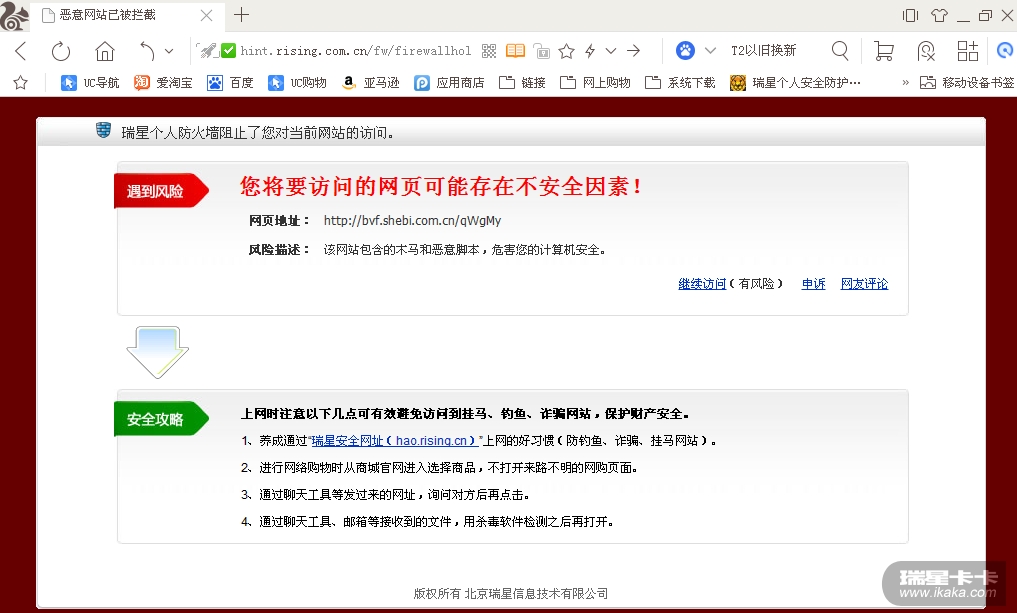Open the UC购物 bookmark

tap(297, 82)
